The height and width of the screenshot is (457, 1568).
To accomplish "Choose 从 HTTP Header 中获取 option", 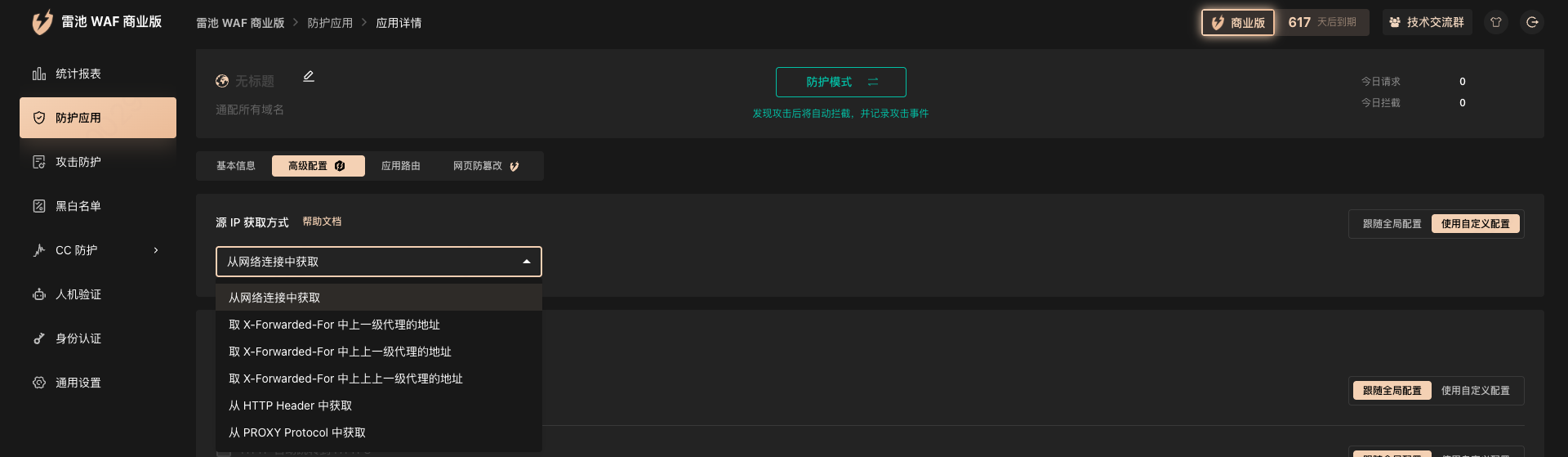I will [x=291, y=405].
